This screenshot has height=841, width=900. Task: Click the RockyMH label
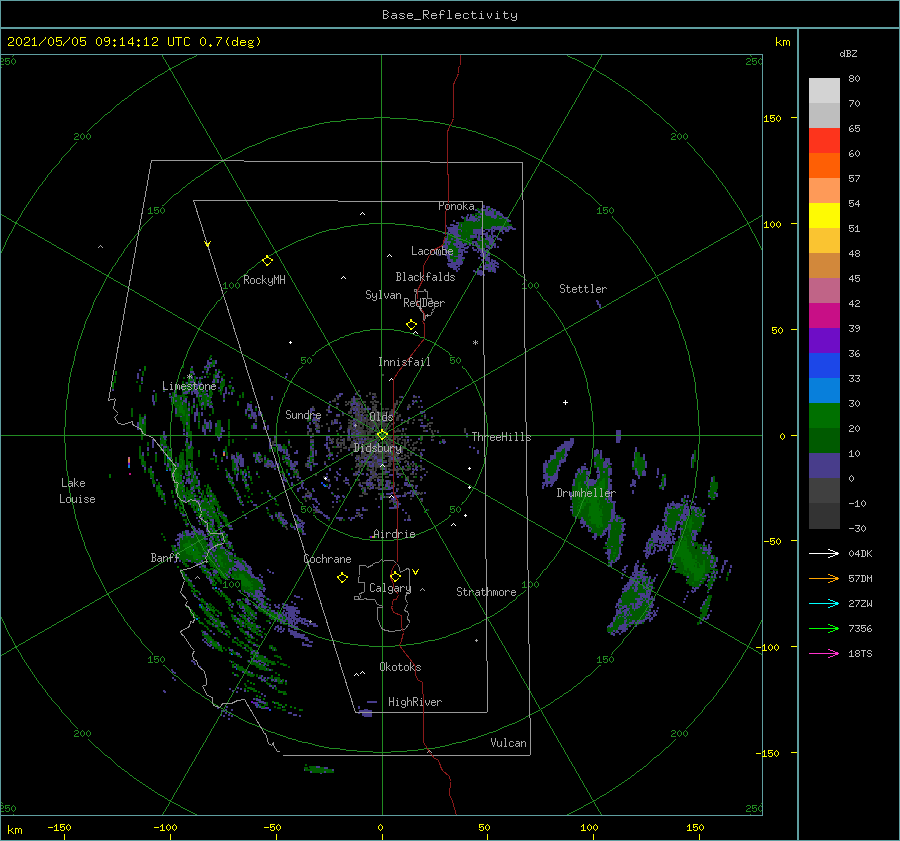(264, 280)
